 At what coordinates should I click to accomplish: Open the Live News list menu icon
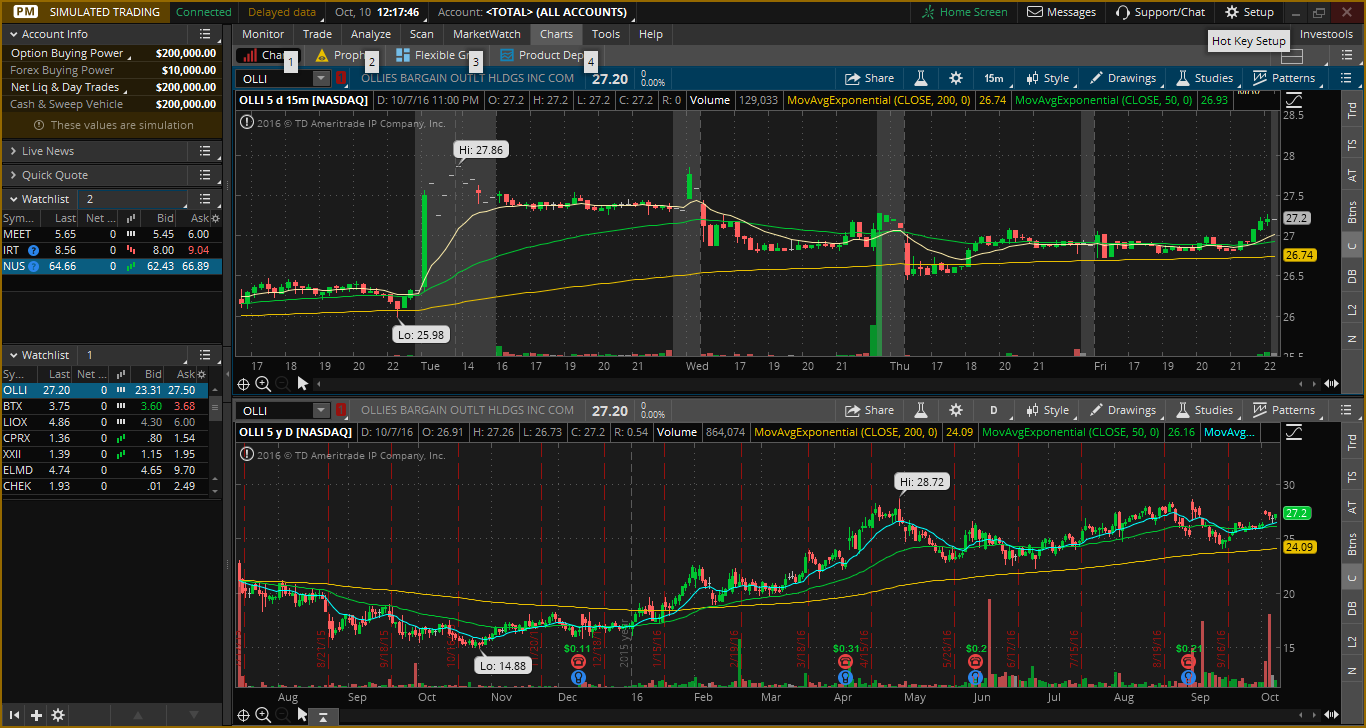204,151
